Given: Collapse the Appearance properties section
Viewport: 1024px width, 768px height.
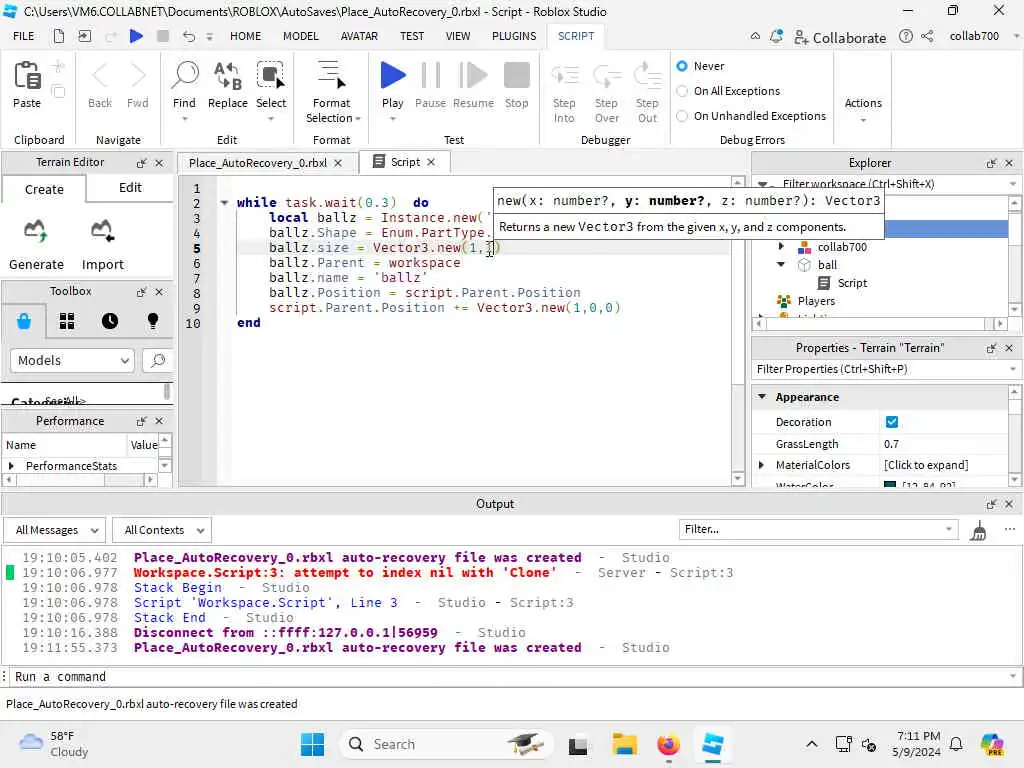Looking at the screenshot, I should (x=761, y=396).
